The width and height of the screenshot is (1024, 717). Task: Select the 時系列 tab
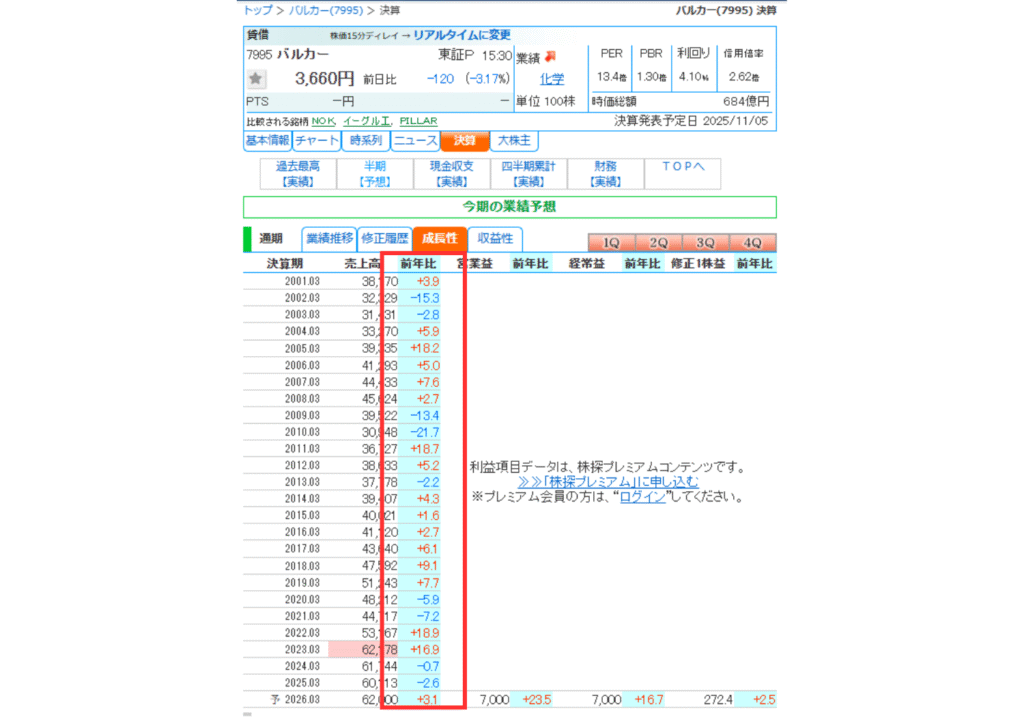(x=365, y=141)
